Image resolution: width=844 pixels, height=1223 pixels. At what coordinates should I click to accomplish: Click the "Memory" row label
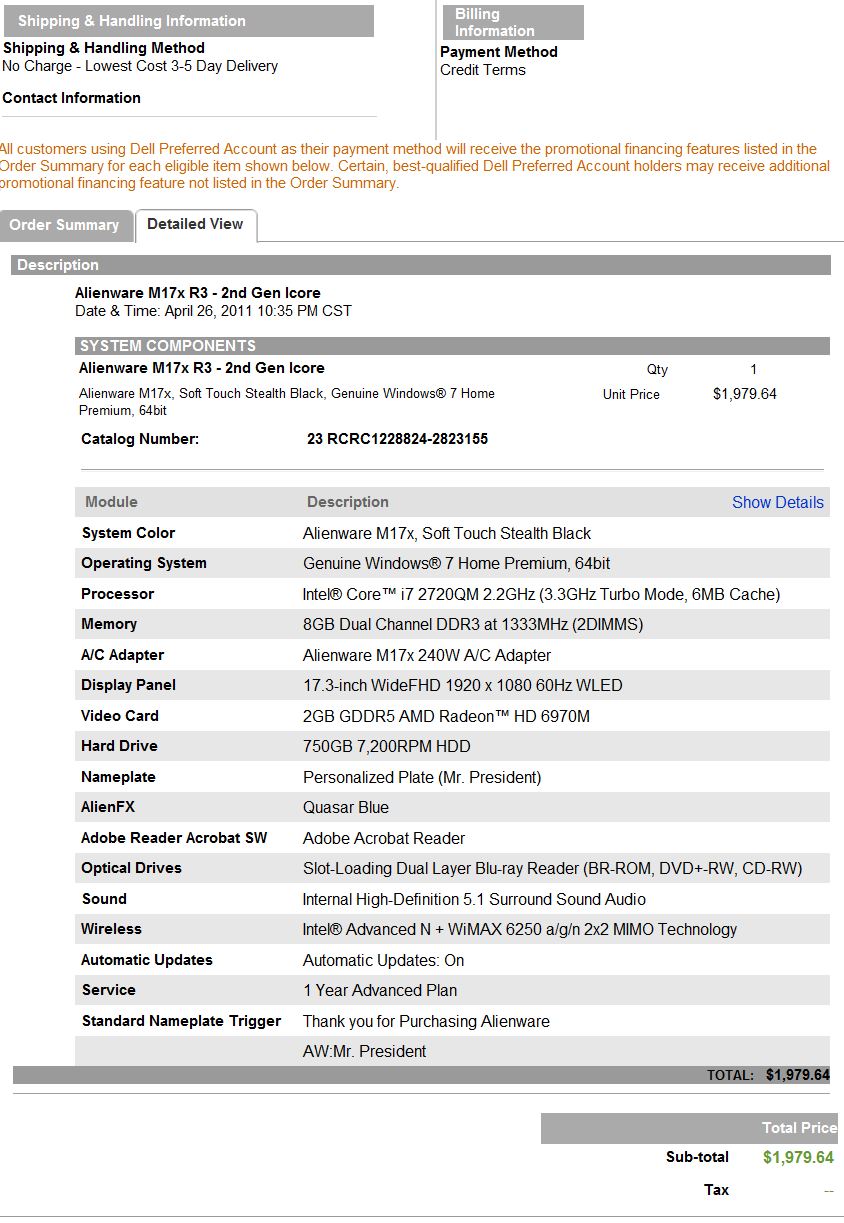(x=109, y=624)
